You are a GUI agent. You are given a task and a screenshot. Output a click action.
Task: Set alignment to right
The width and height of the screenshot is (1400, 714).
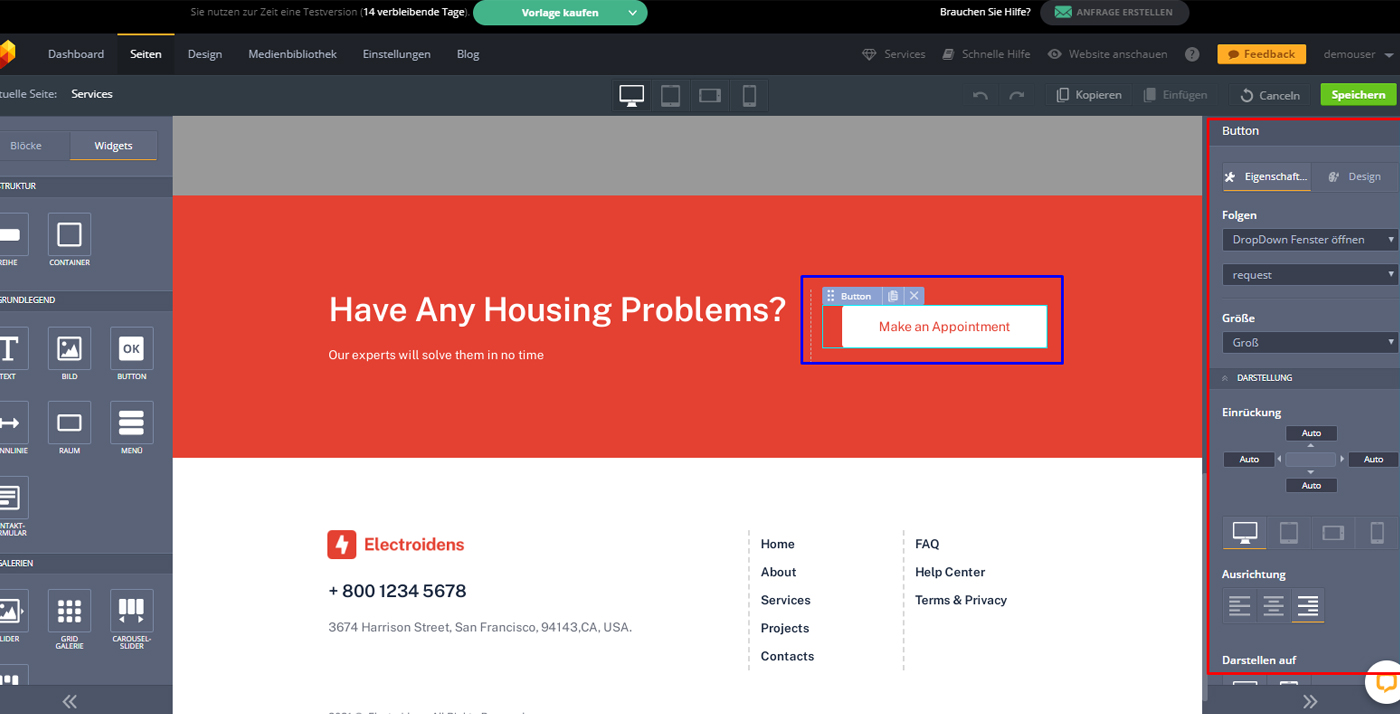(1307, 606)
